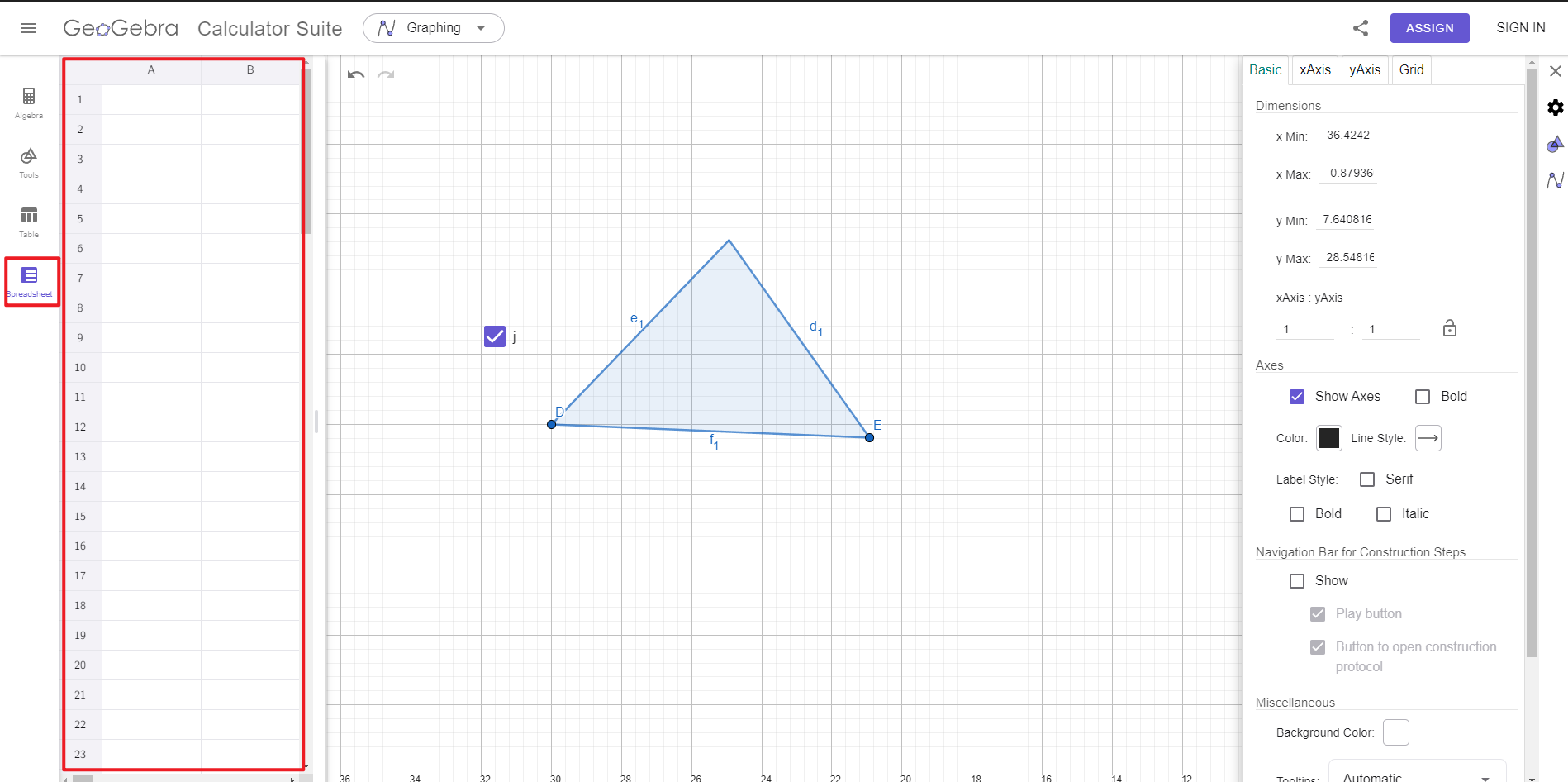Click the y Max input field
The width and height of the screenshot is (1568, 782).
(x=1349, y=258)
